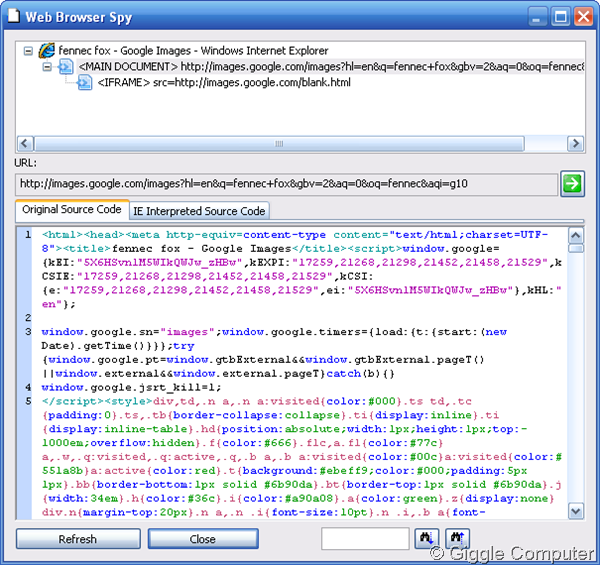The width and height of the screenshot is (600, 565).
Task: Click the find next binoculars button
Action: (x=427, y=538)
